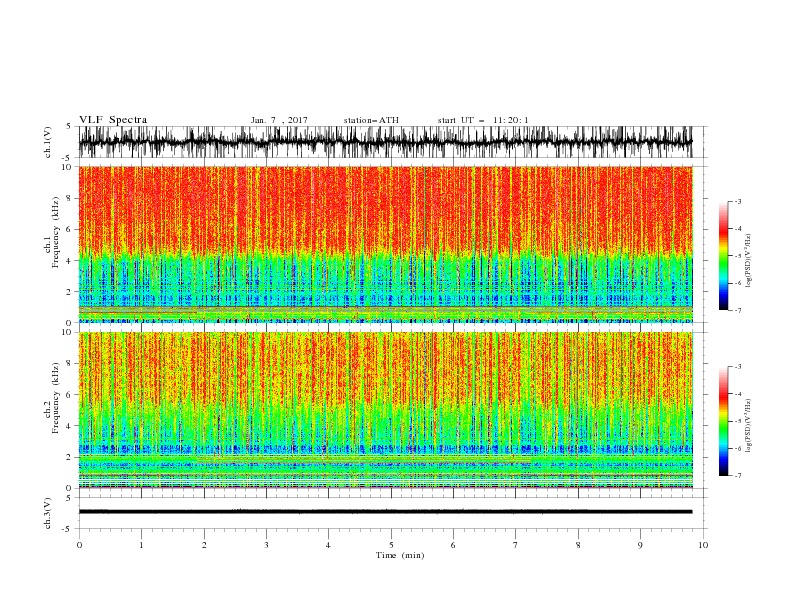Click the "9" tick label on the time axis
The width and height of the screenshot is (792, 612).
pos(640,545)
